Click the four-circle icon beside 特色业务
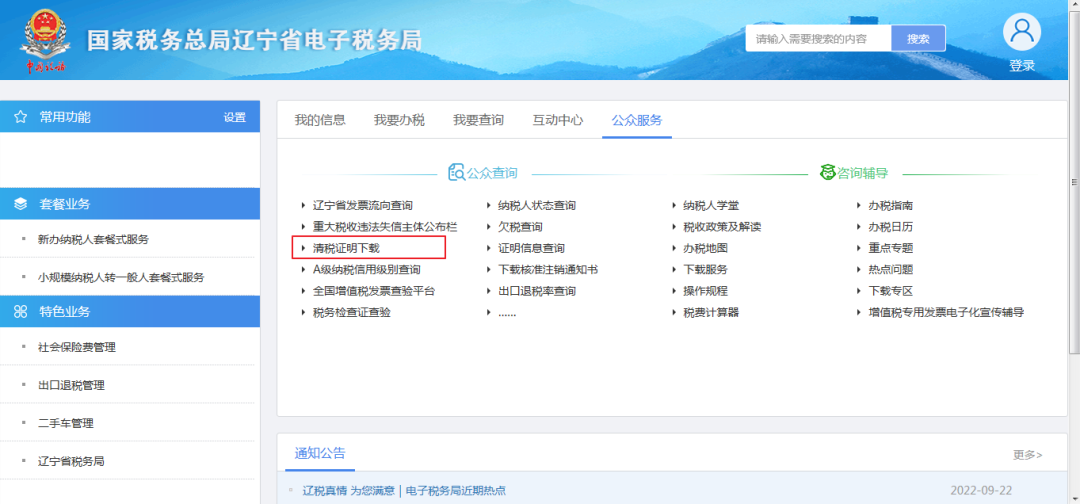The image size is (1080, 504). (21, 312)
